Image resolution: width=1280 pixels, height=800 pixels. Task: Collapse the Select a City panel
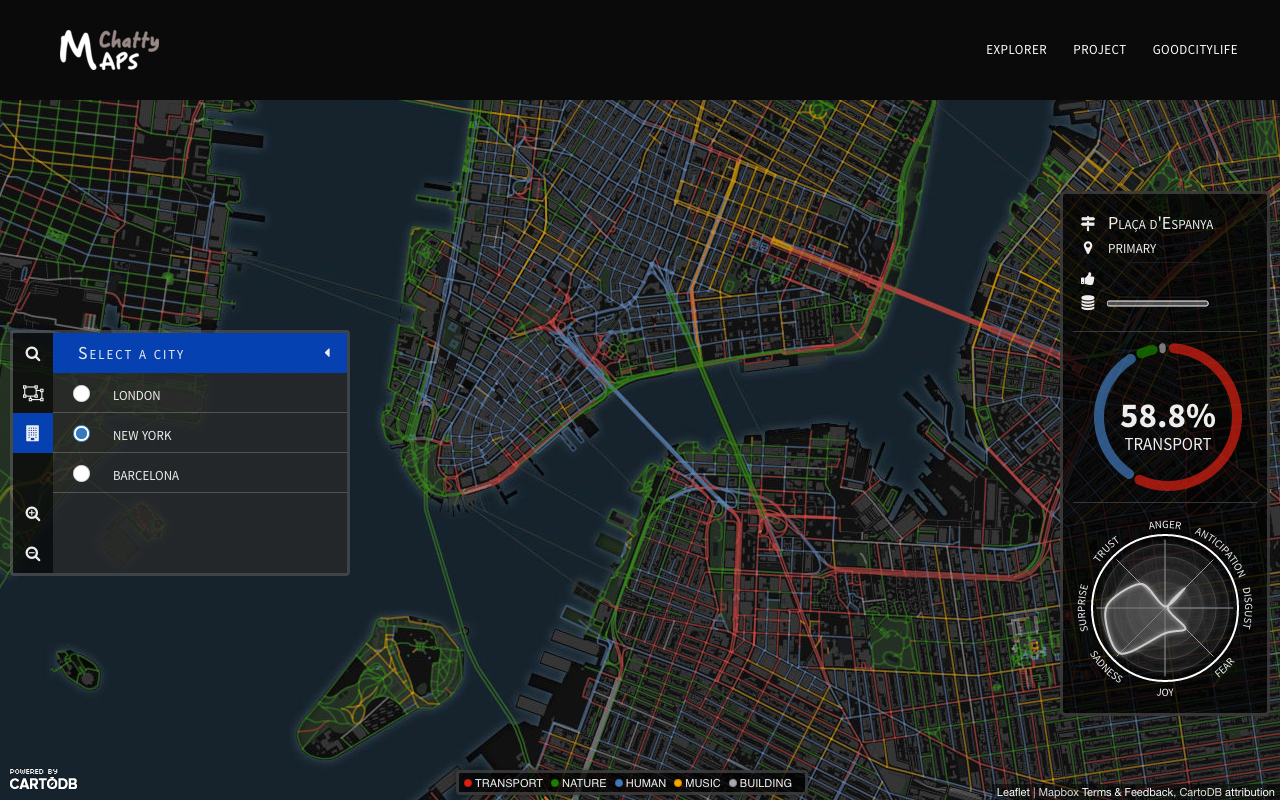(326, 352)
